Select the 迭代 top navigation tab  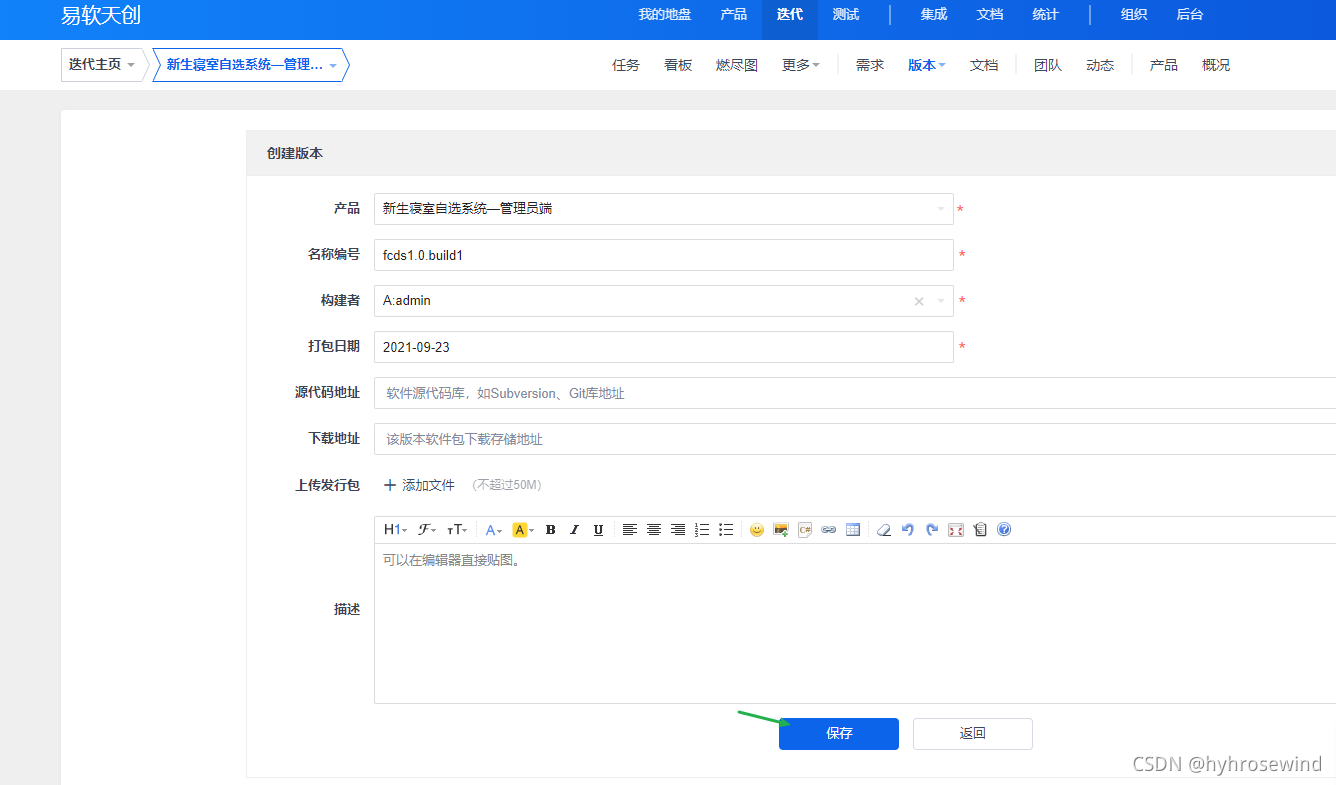[790, 14]
